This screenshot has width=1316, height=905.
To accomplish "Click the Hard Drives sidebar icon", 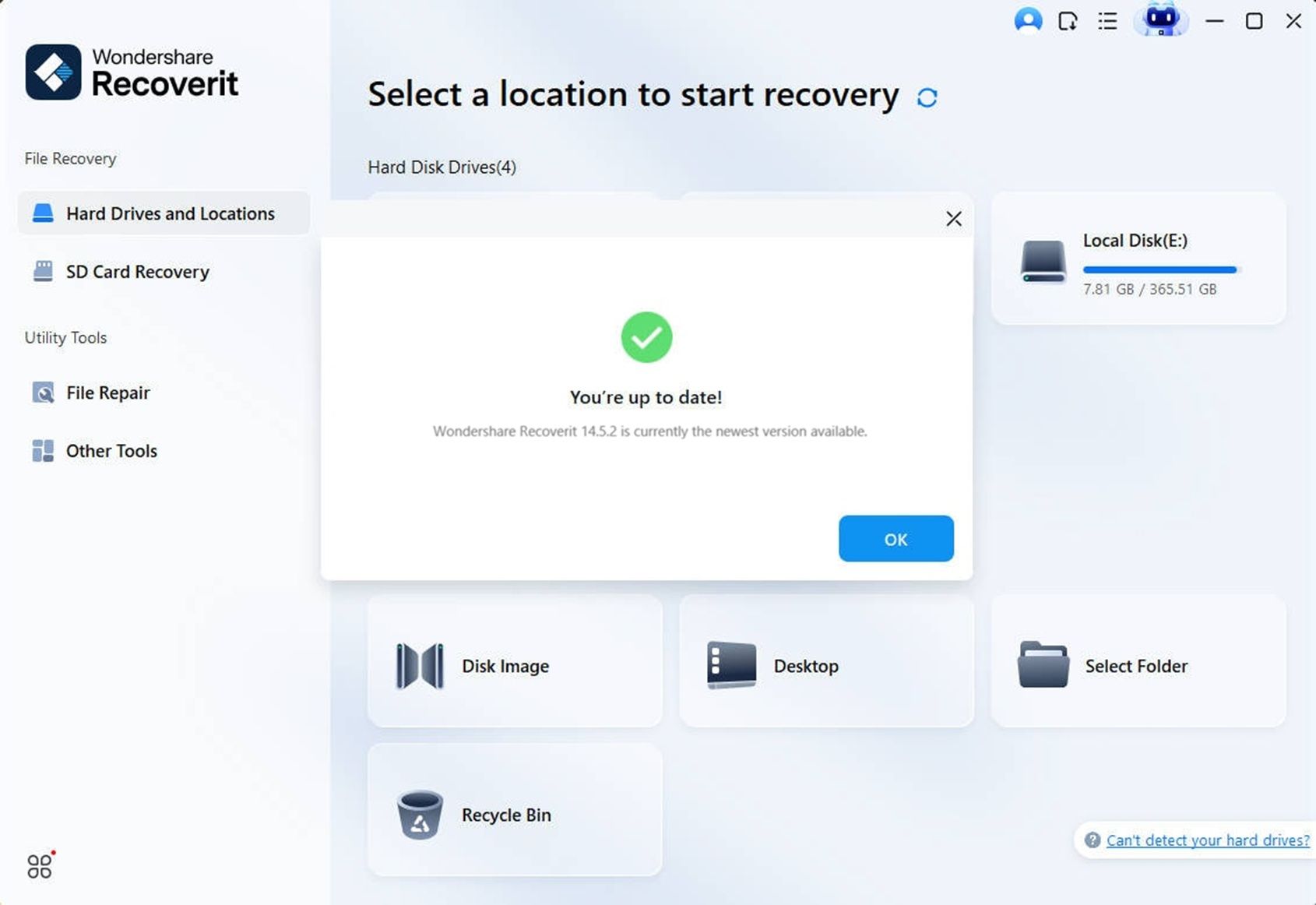I will [x=43, y=213].
